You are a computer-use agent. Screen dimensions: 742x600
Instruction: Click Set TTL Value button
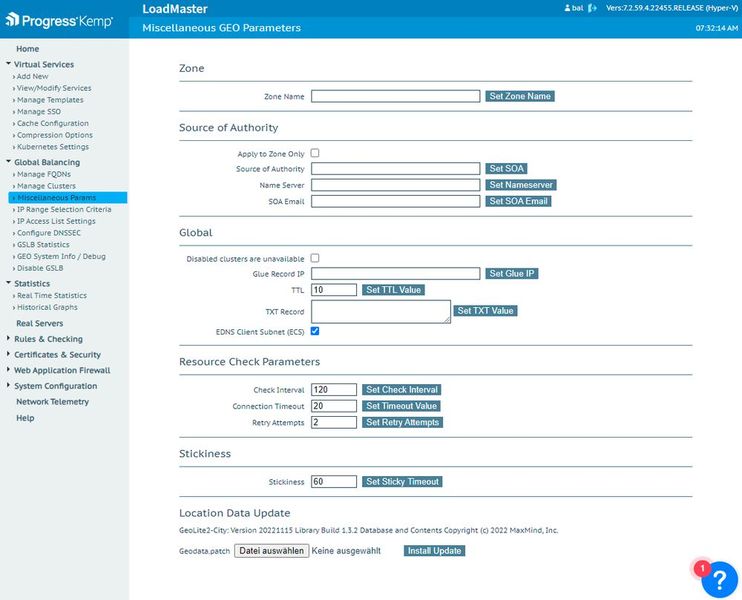(393, 290)
